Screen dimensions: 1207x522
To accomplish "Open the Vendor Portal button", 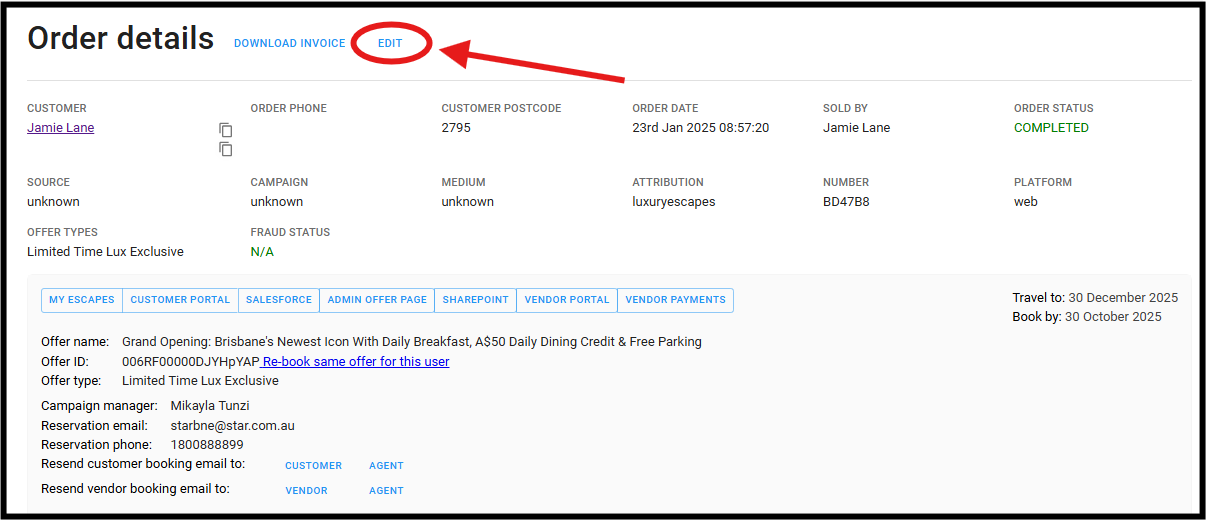I will click(567, 300).
